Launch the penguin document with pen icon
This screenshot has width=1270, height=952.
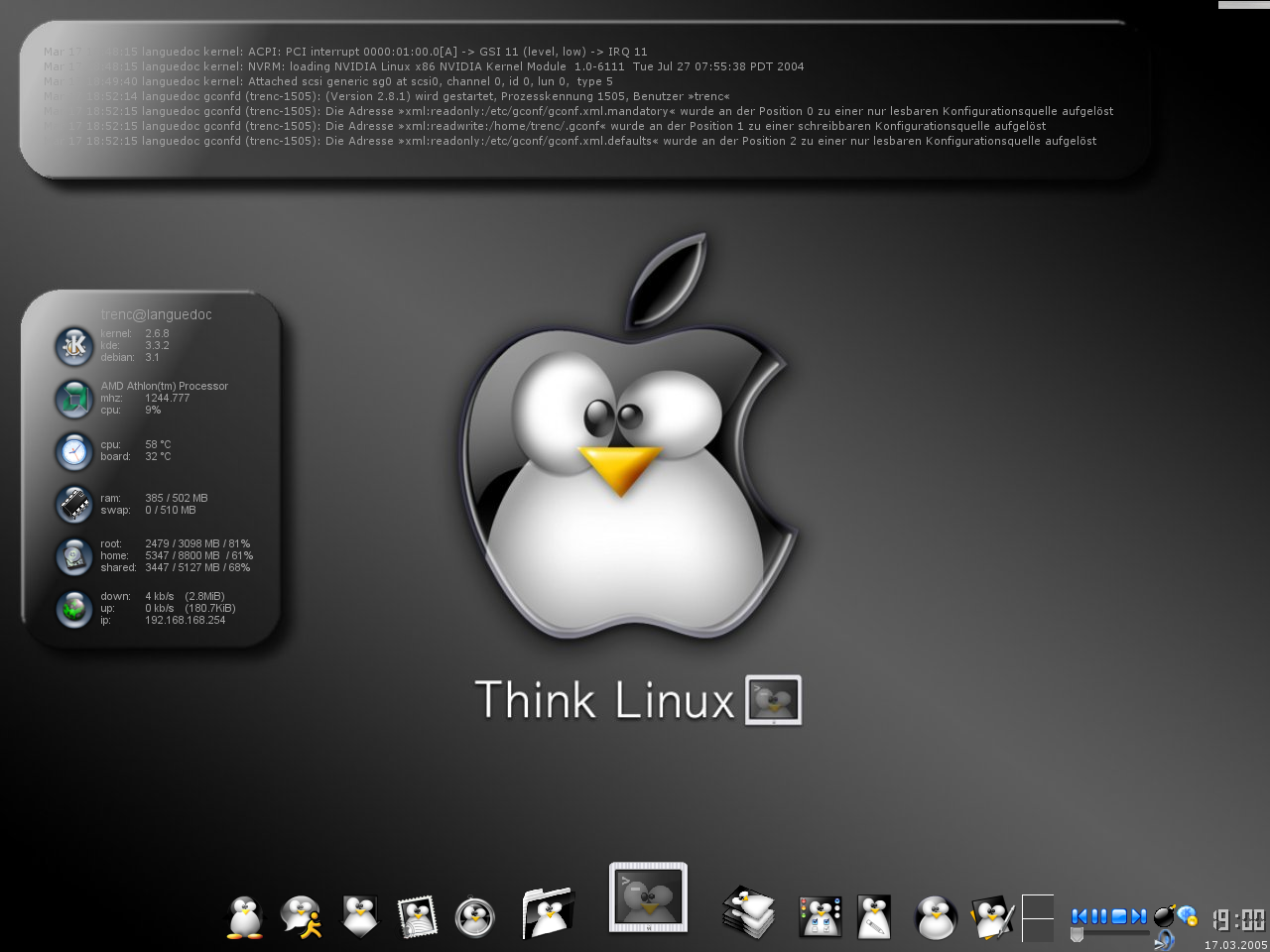click(x=874, y=917)
